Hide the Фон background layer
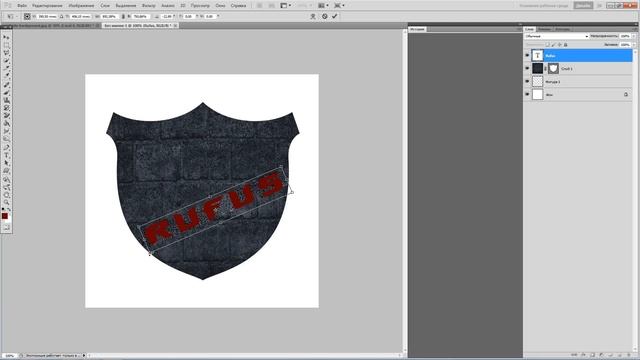 click(527, 94)
